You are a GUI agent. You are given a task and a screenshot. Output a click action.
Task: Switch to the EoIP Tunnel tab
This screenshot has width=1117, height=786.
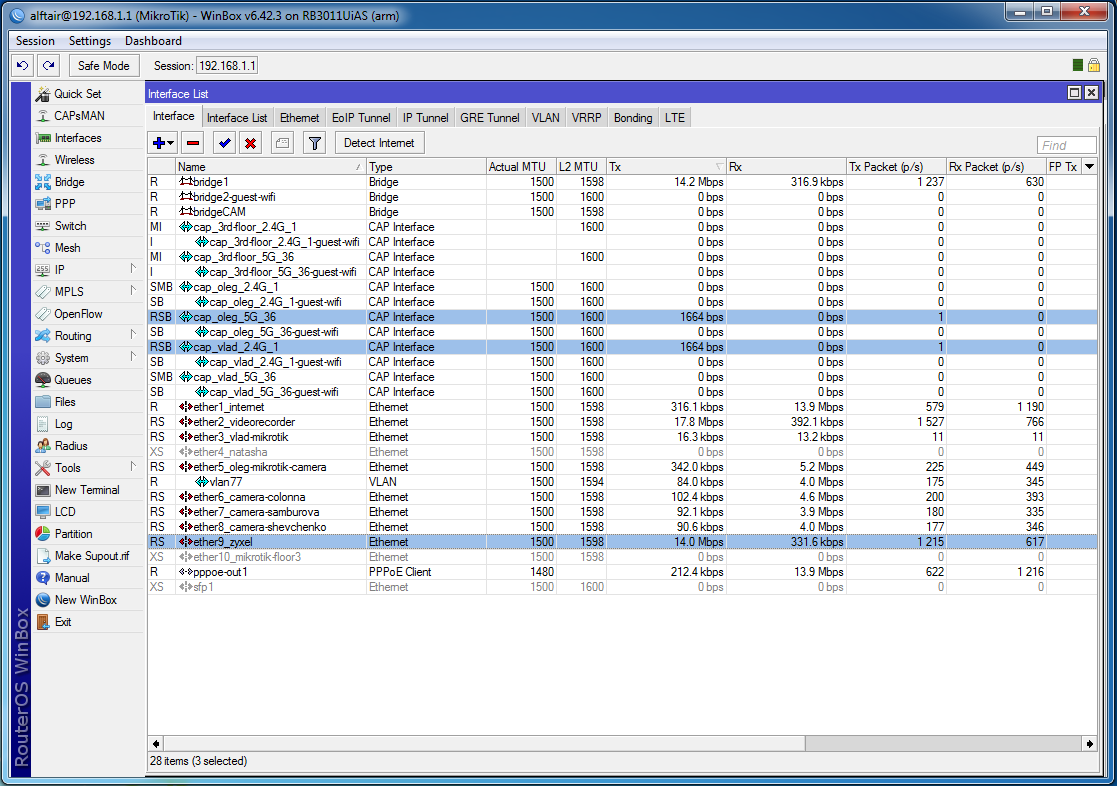coord(361,118)
